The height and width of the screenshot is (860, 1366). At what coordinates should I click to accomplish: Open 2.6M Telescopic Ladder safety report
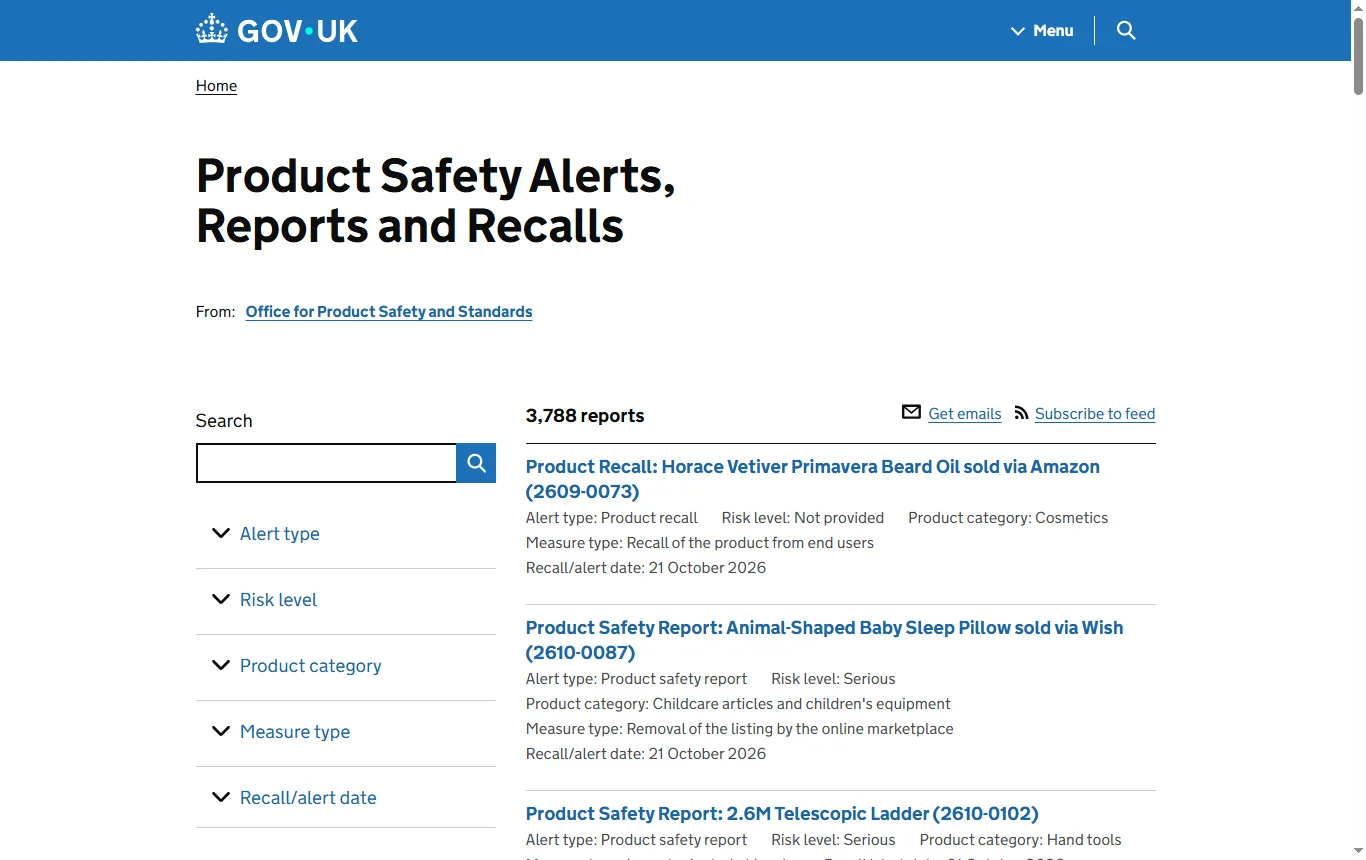(x=782, y=814)
